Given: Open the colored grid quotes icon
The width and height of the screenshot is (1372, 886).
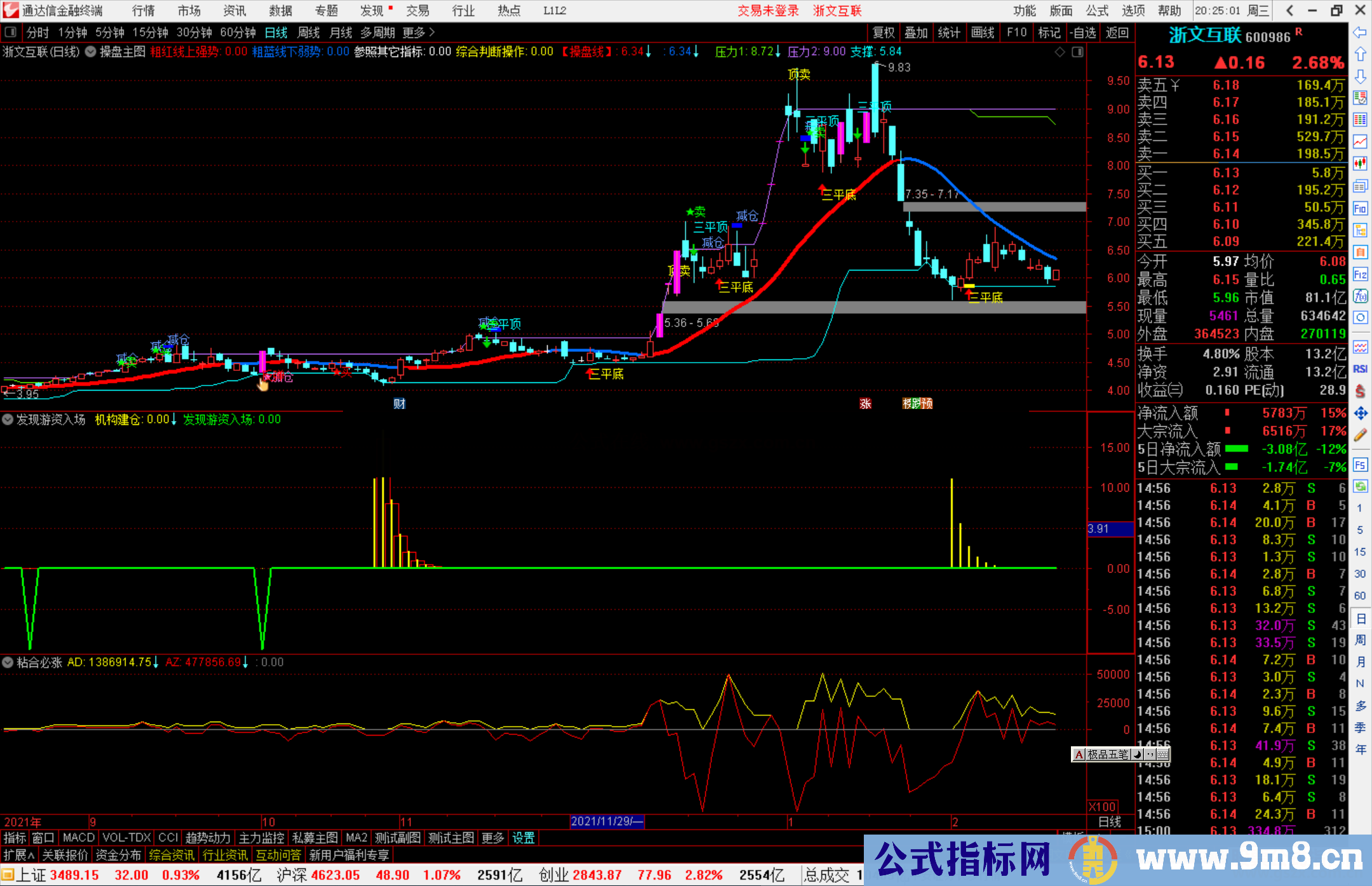Looking at the screenshot, I should pyautogui.click(x=1360, y=120).
